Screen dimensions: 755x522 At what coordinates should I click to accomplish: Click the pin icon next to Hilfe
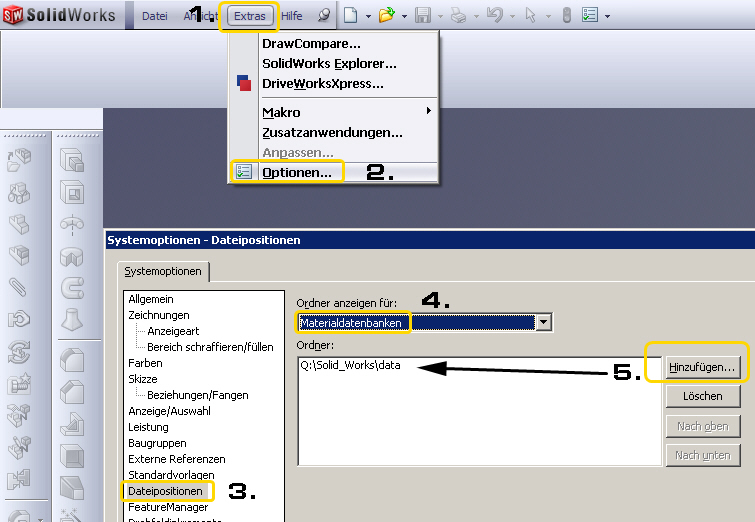tap(325, 15)
